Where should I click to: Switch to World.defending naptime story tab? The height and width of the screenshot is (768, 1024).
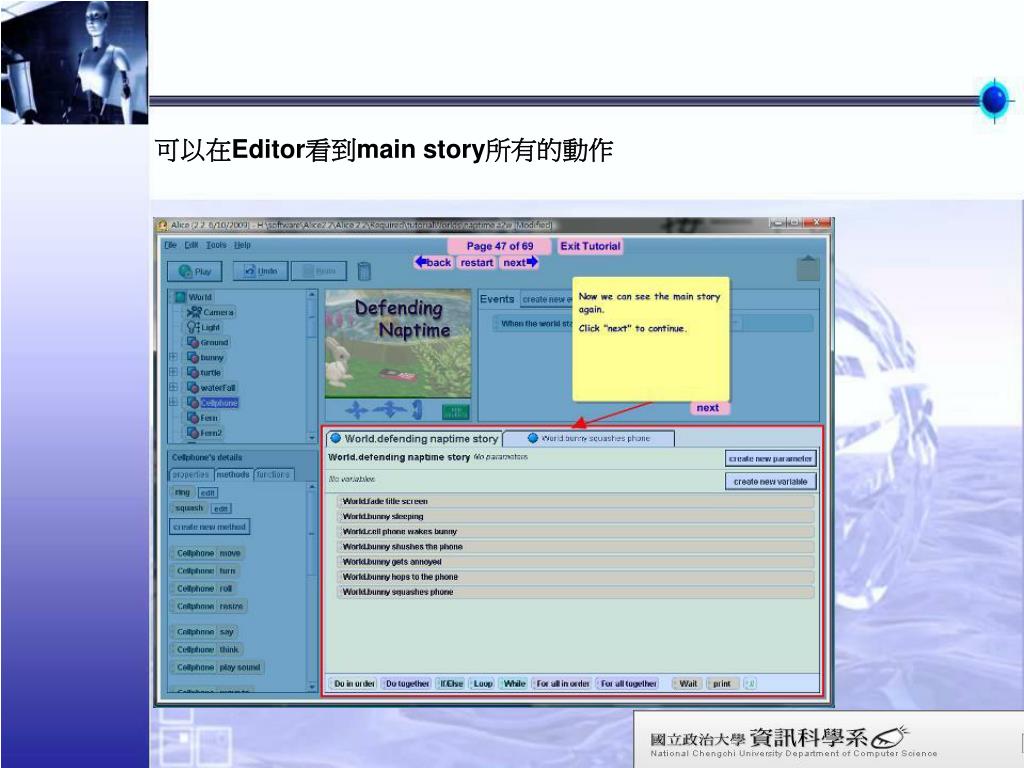pyautogui.click(x=414, y=438)
